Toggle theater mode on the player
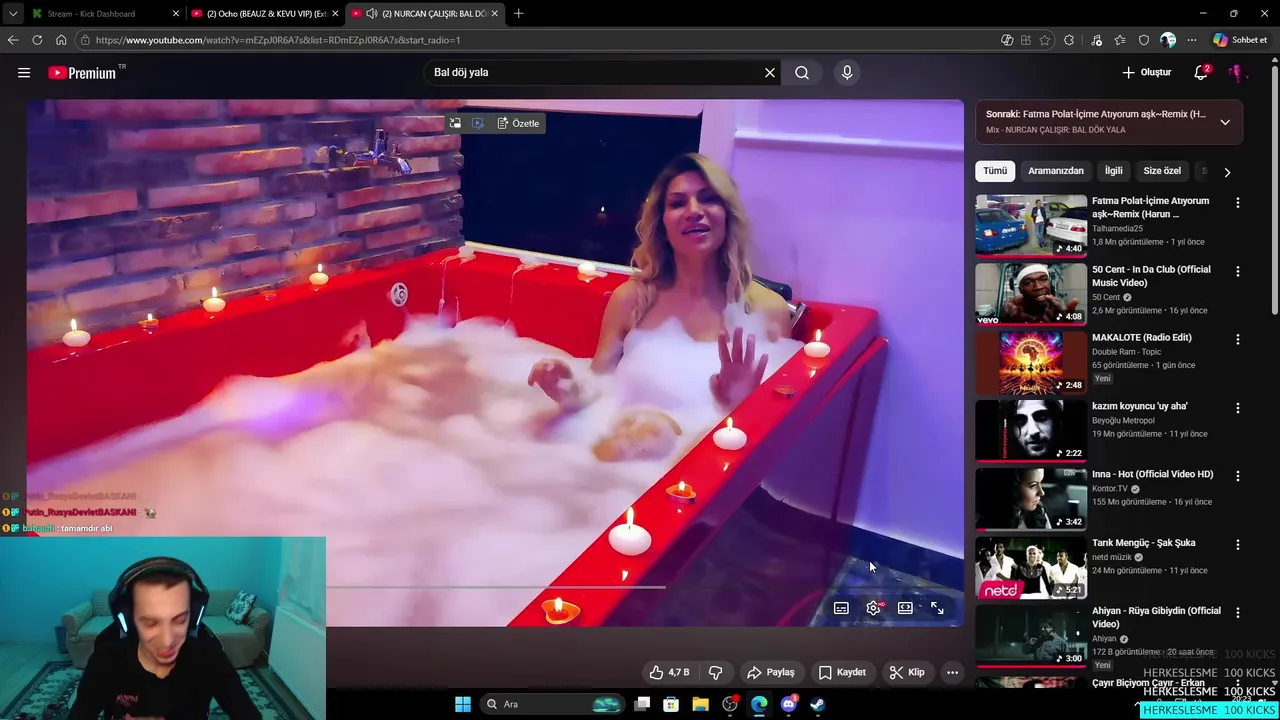The height and width of the screenshot is (720, 1280). (905, 608)
